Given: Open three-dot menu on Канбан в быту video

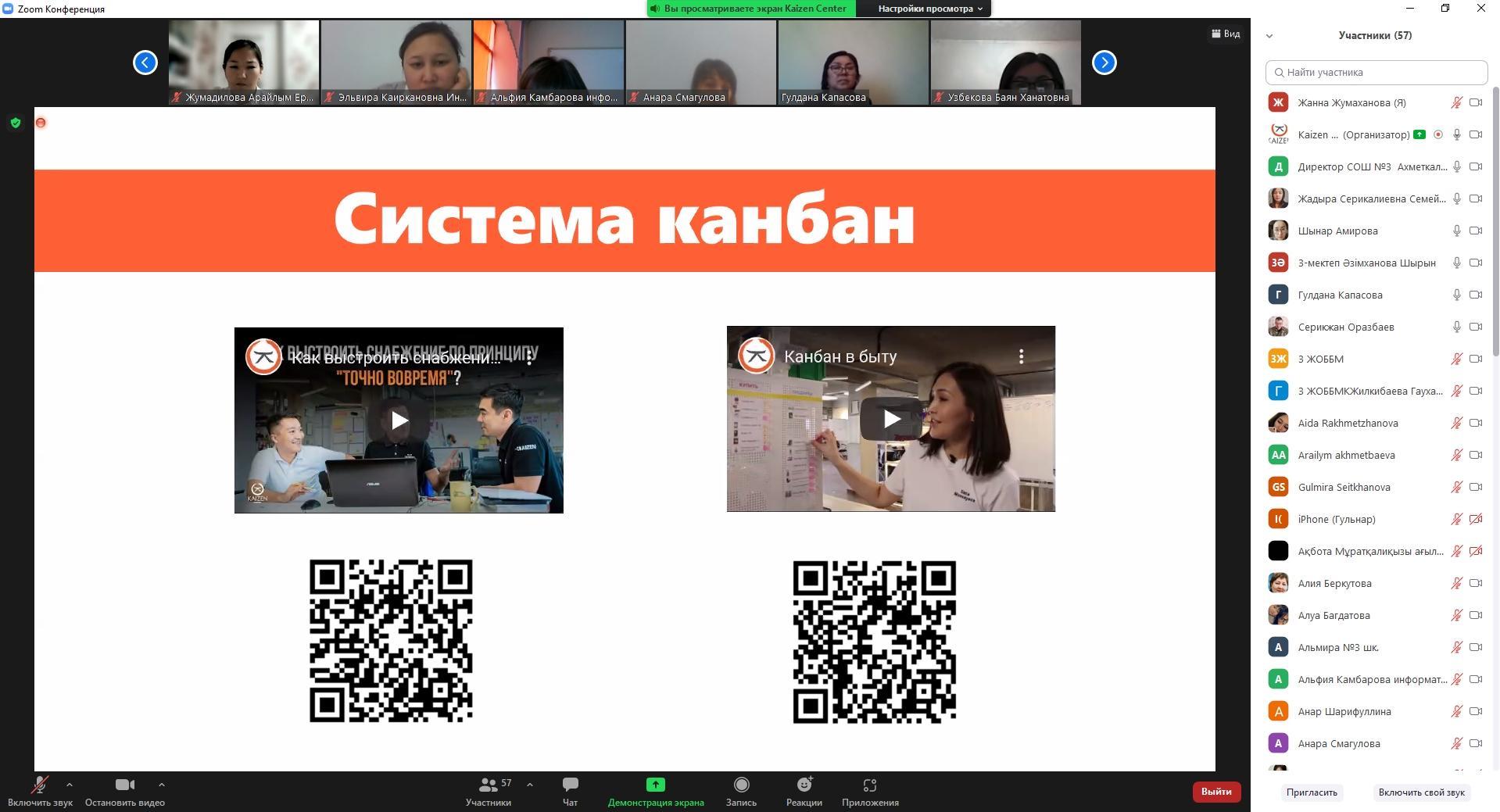Looking at the screenshot, I should (1021, 356).
